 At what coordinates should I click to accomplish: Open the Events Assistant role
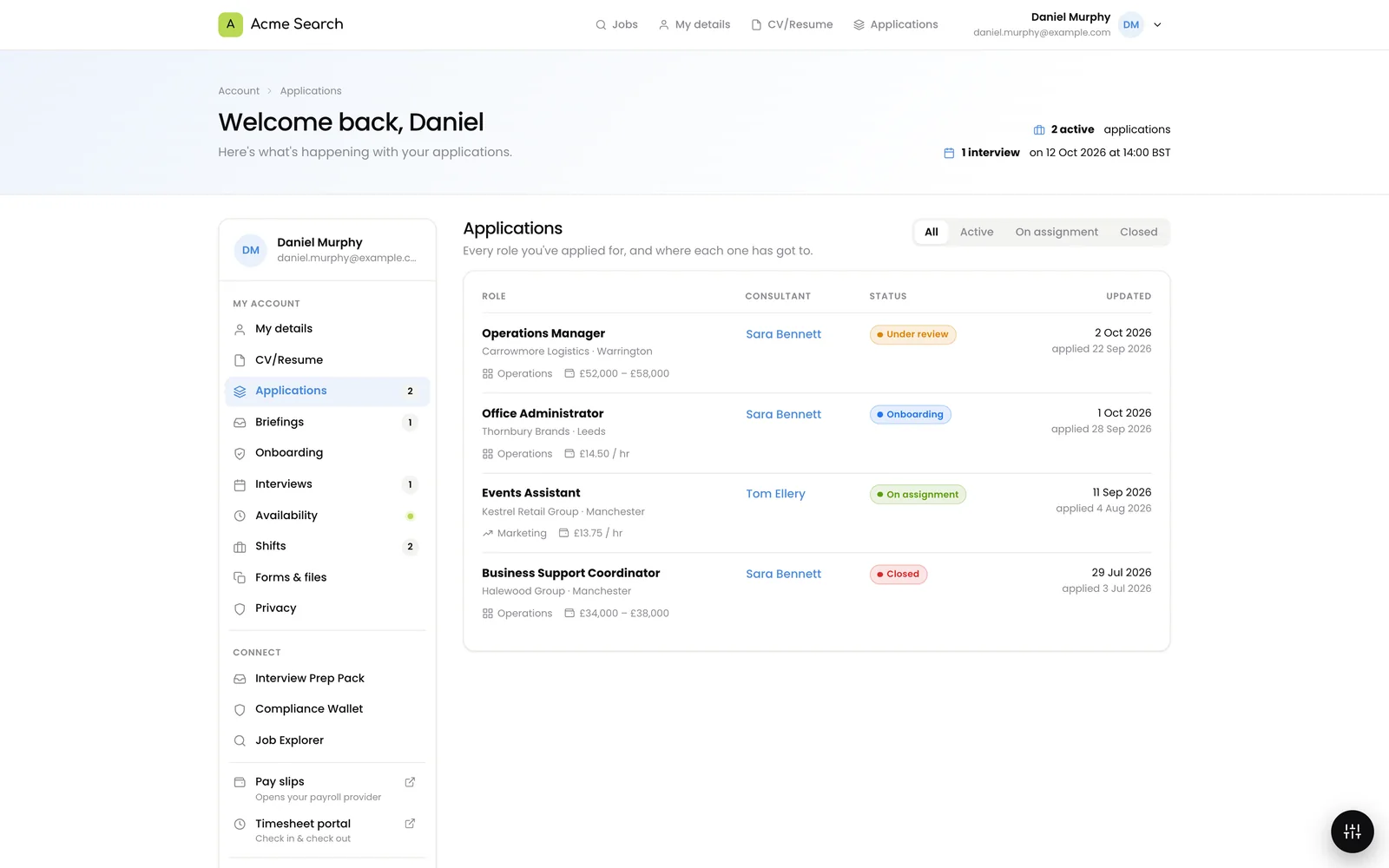[531, 493]
